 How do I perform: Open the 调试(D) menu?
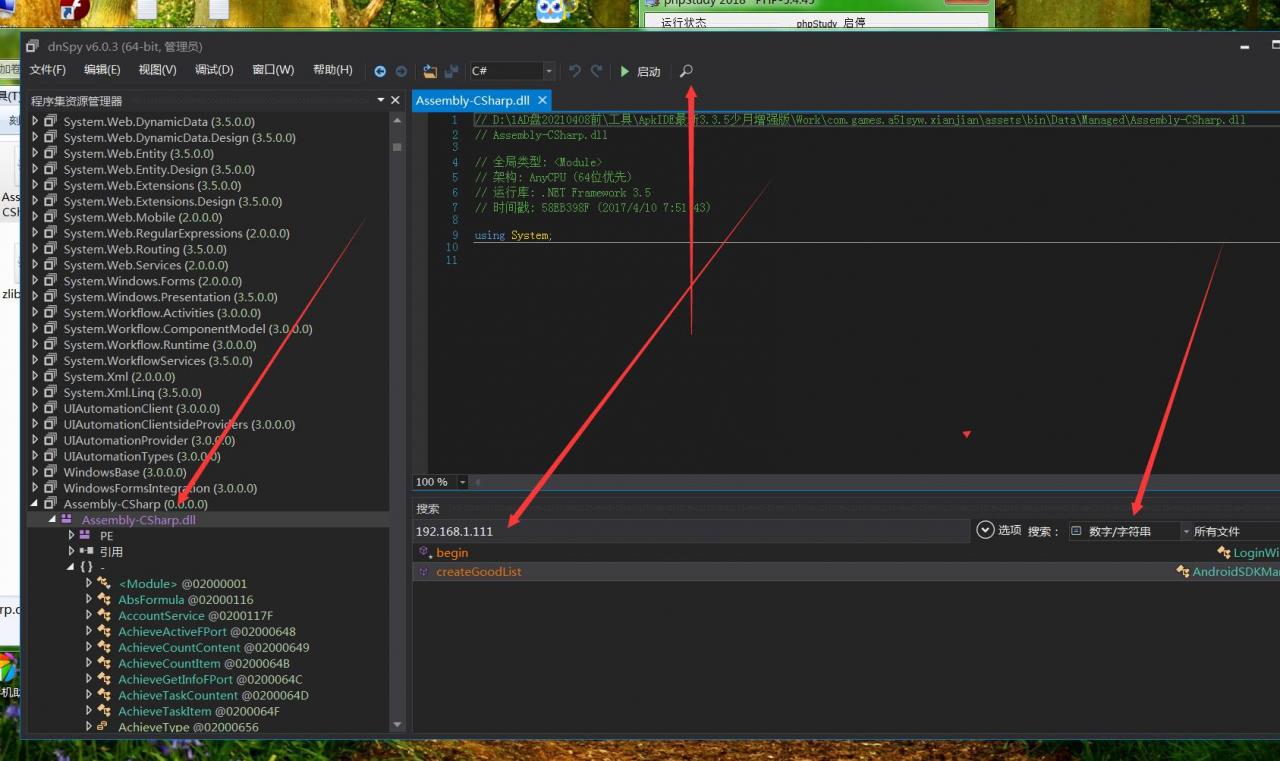click(214, 70)
